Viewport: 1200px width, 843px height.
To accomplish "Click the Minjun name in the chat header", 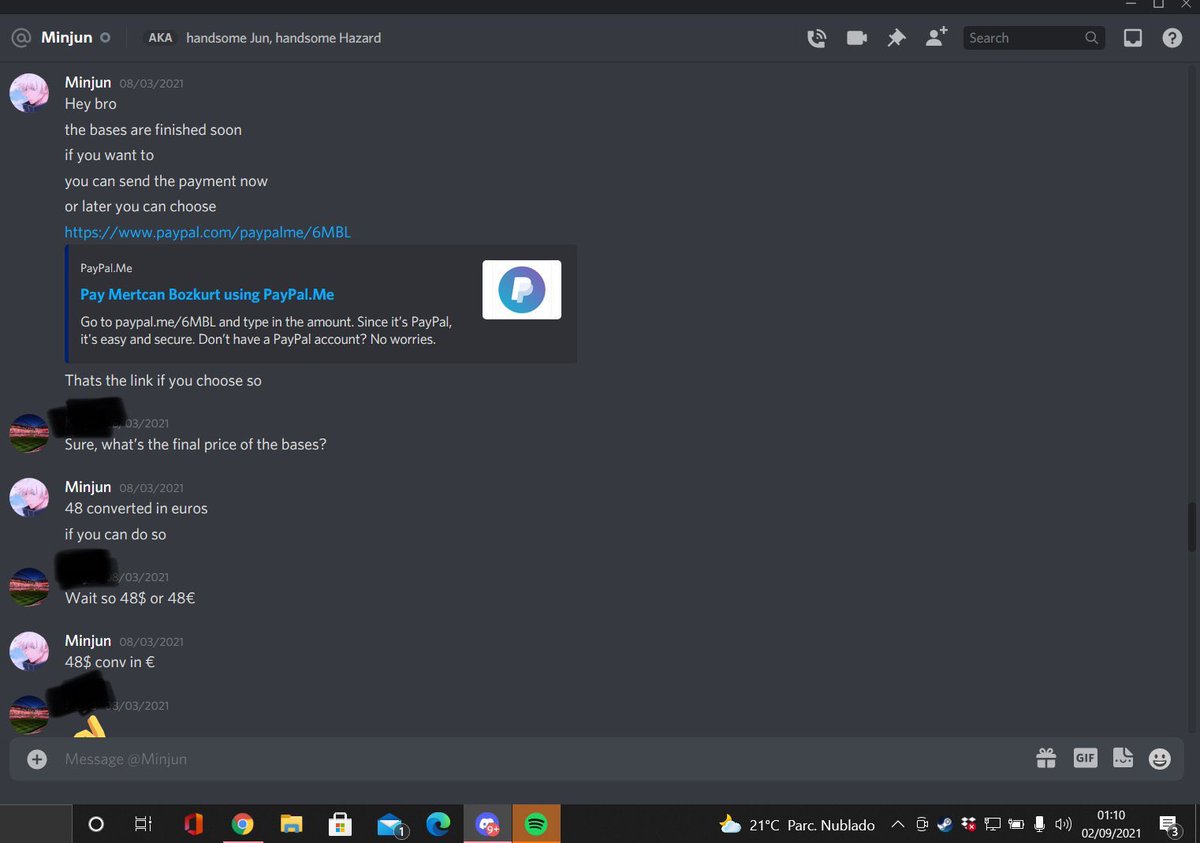I will 67,38.
